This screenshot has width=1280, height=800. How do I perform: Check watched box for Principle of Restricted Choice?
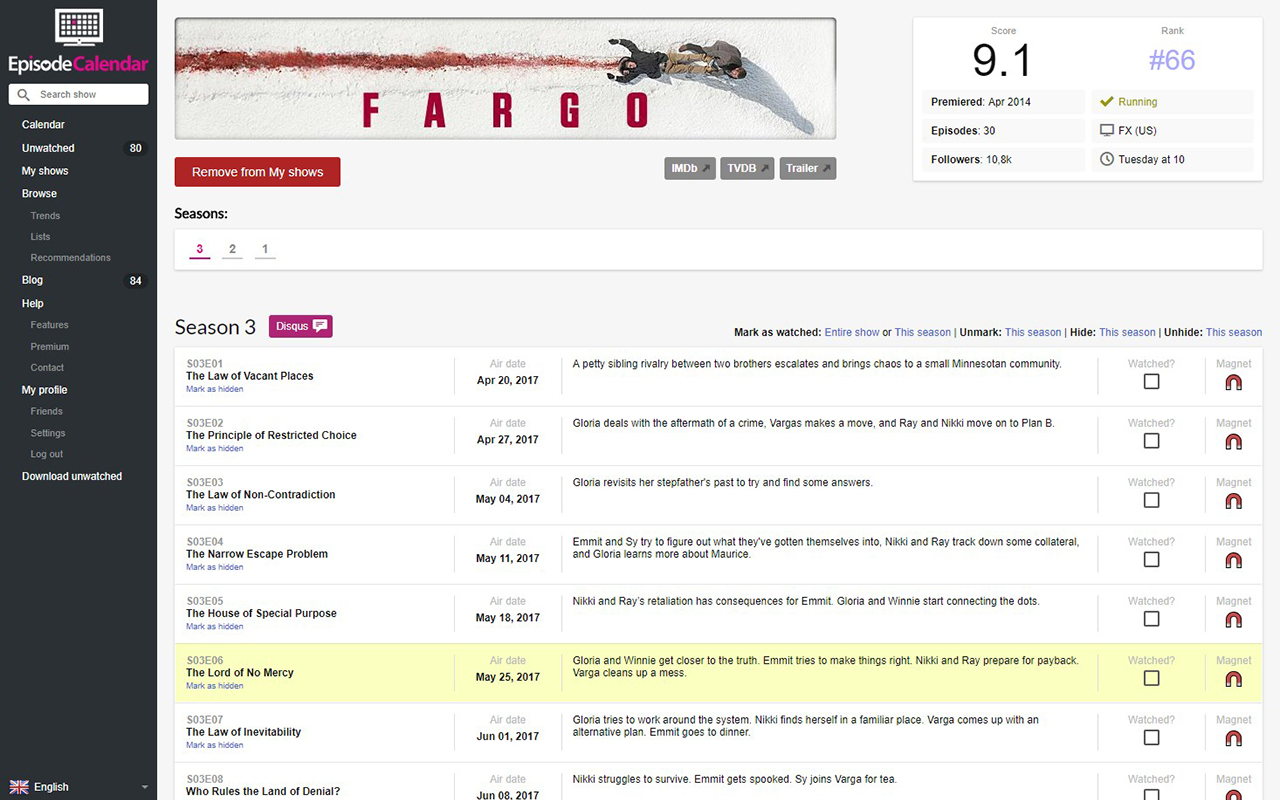click(1151, 440)
